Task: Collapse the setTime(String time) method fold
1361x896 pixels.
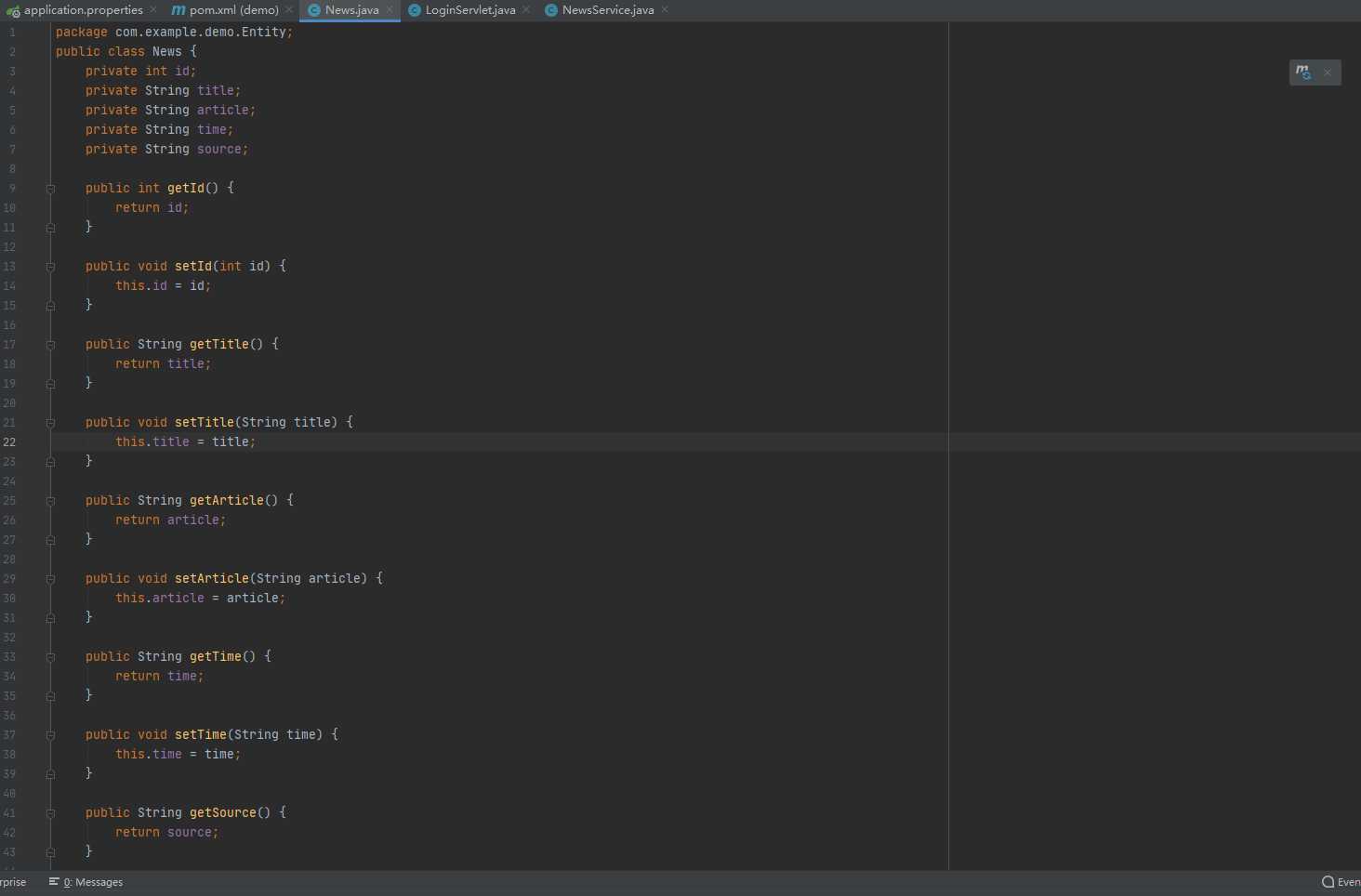Action: tap(50, 735)
